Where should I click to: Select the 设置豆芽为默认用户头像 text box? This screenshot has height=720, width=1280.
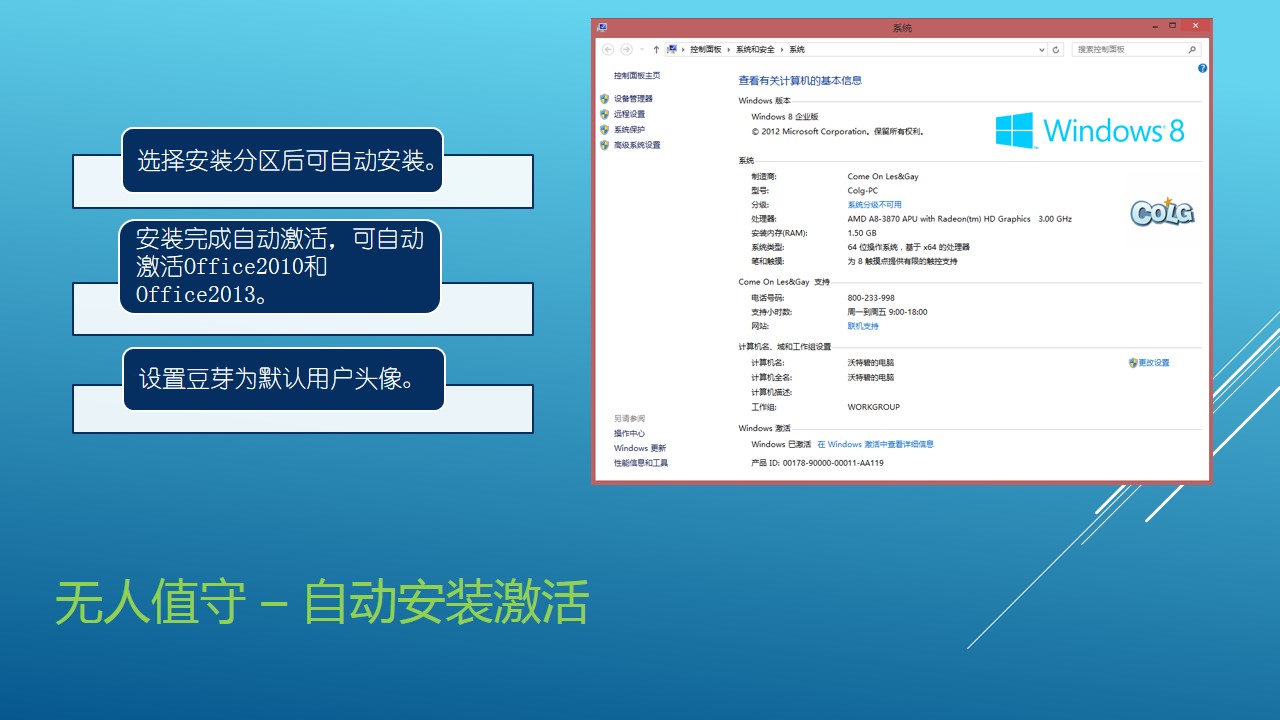coord(283,379)
